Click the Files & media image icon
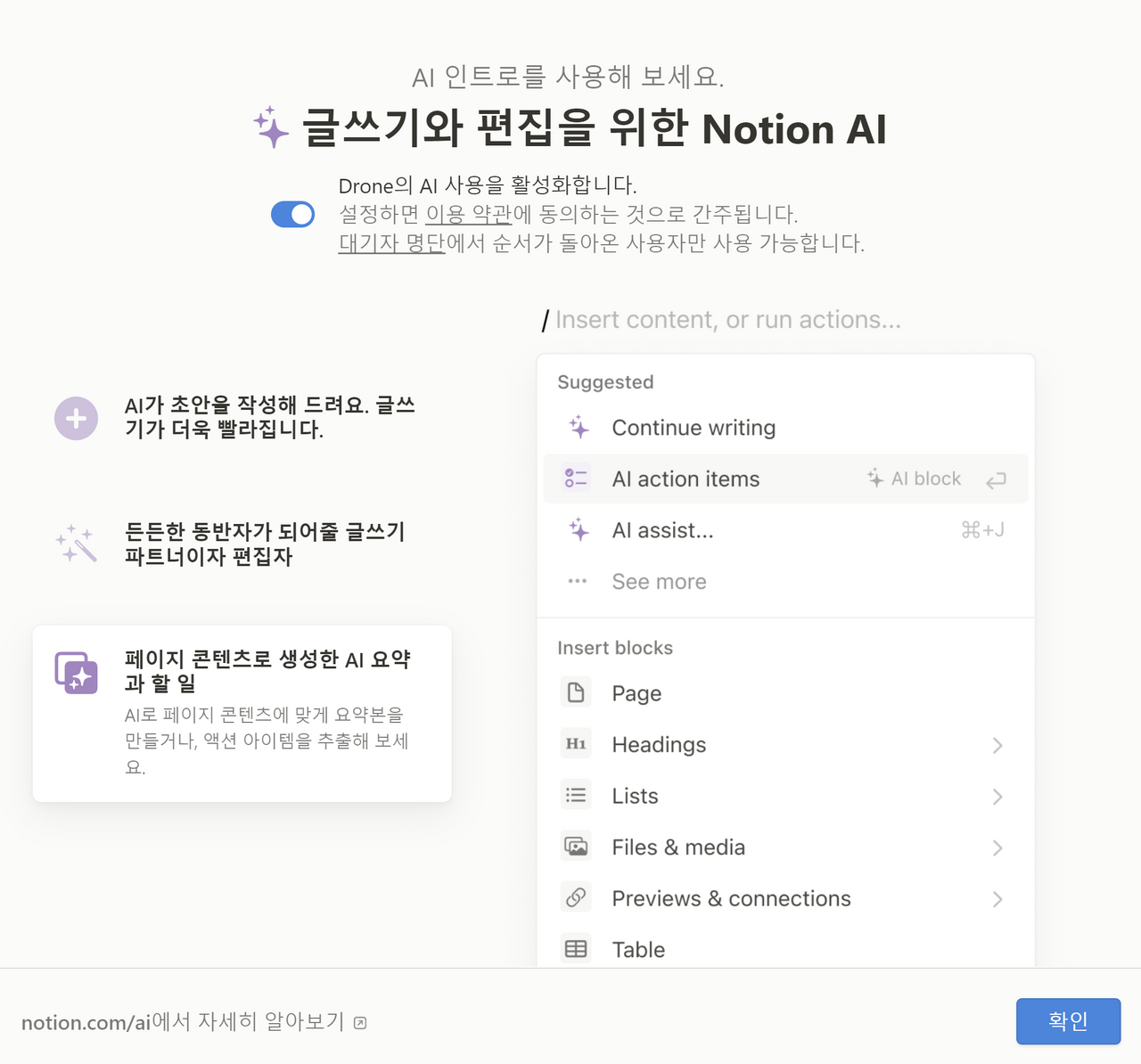 [576, 847]
